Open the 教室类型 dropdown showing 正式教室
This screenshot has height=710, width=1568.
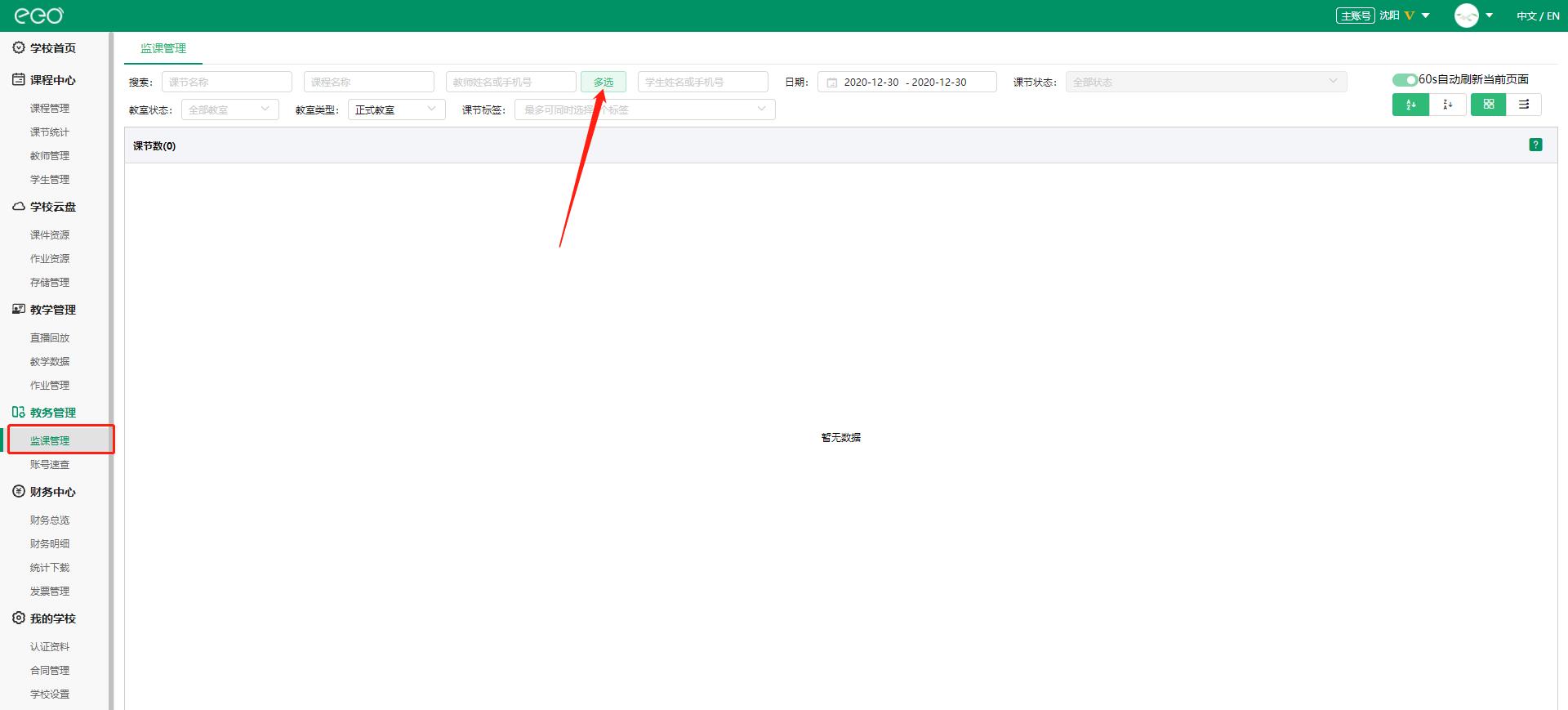pos(396,109)
